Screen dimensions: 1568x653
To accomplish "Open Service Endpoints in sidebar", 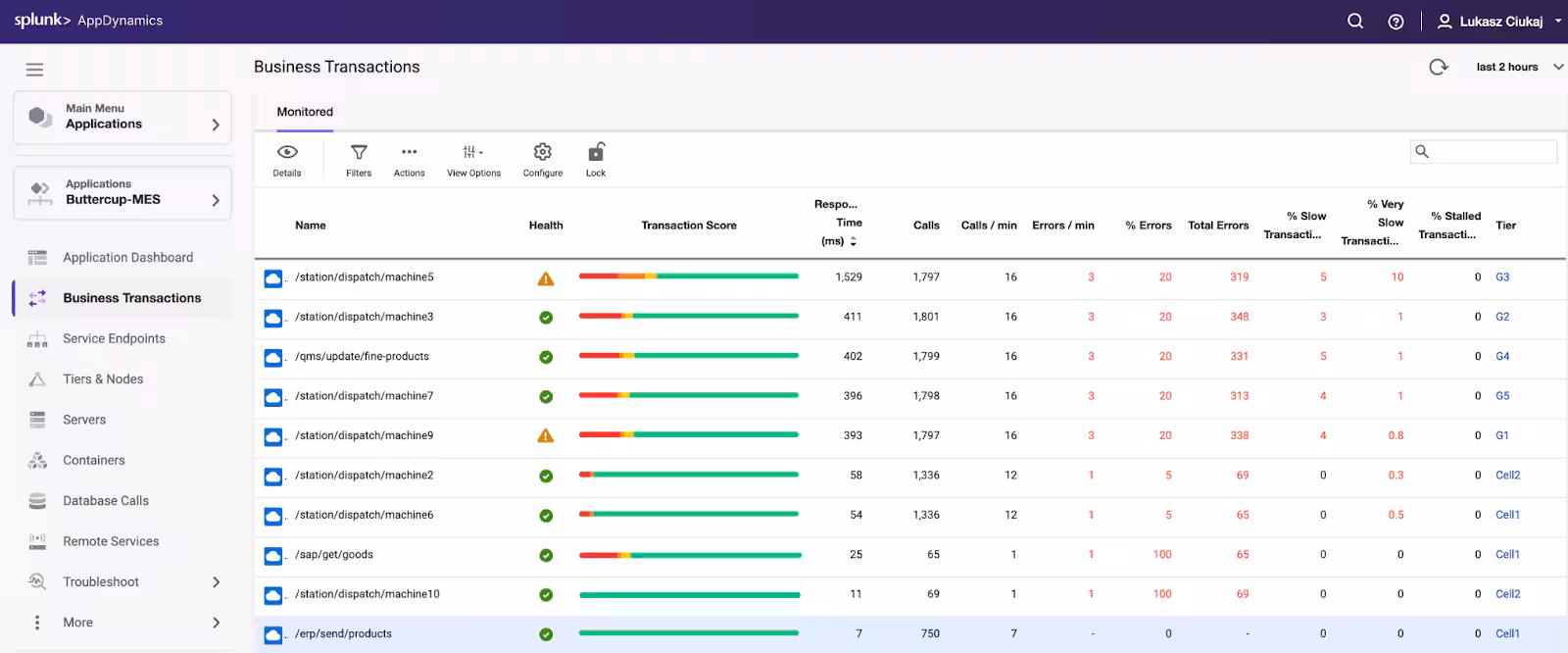I will pyautogui.click(x=114, y=339).
